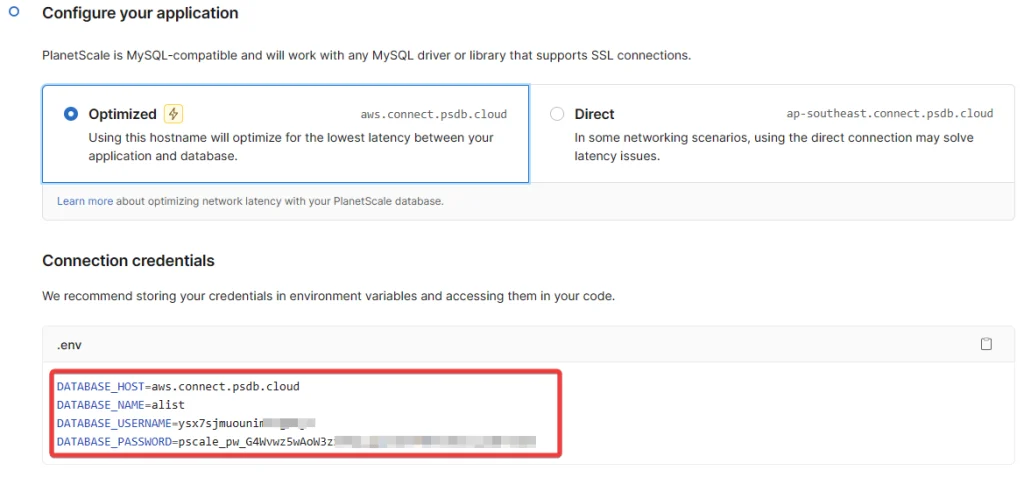Click the DATABASE_PASSWORD line
The image size is (1024, 477).
pos(295,441)
